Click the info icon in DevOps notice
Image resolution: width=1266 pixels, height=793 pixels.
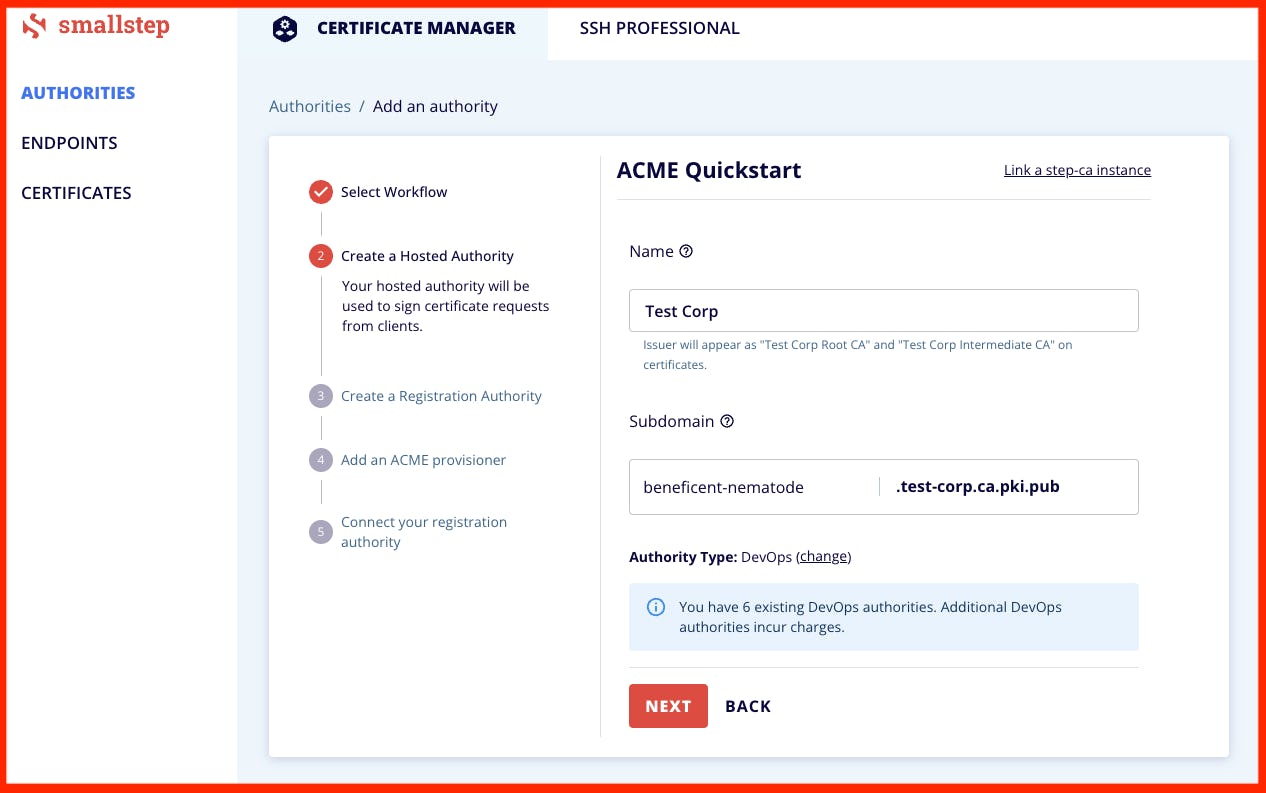[x=656, y=607]
